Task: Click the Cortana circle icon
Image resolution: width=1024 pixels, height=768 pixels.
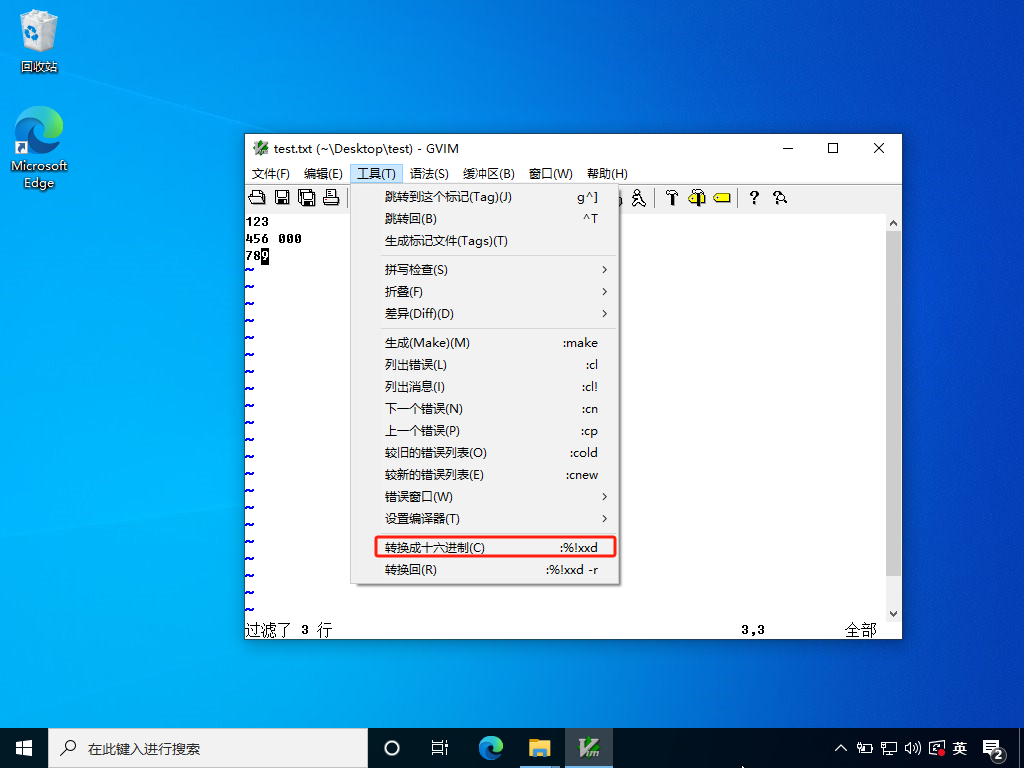Action: (x=391, y=748)
